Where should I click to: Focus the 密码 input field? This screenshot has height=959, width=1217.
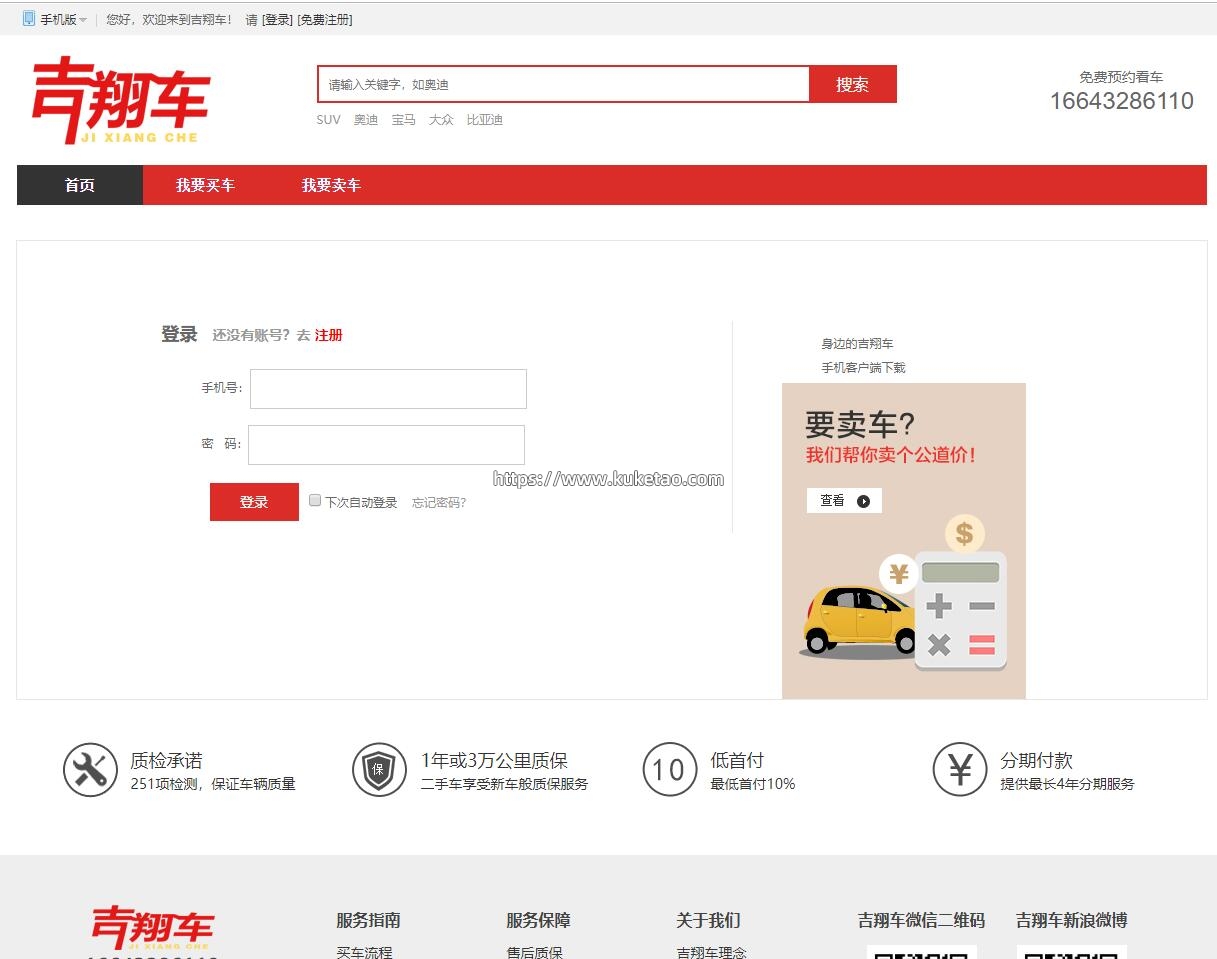pos(386,445)
